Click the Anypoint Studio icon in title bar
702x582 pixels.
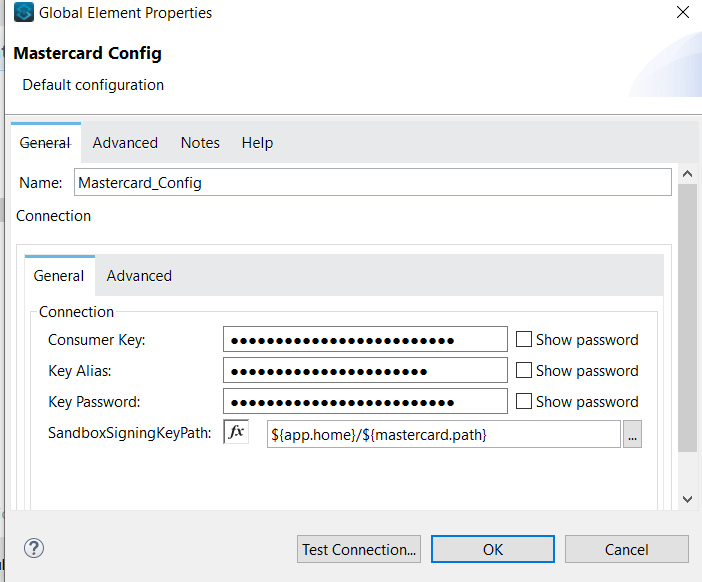point(23,12)
